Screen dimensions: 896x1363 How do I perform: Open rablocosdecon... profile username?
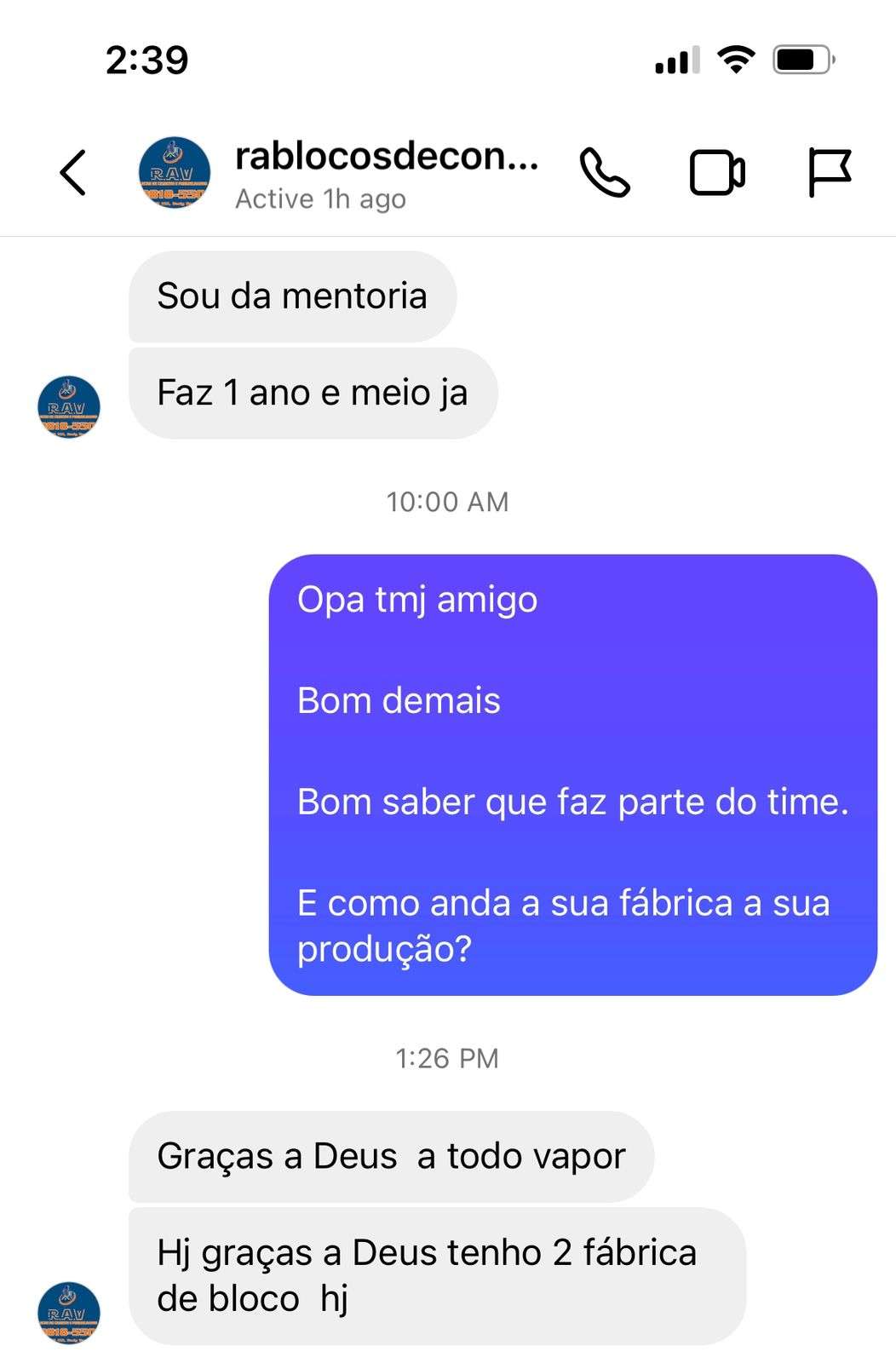(x=387, y=156)
